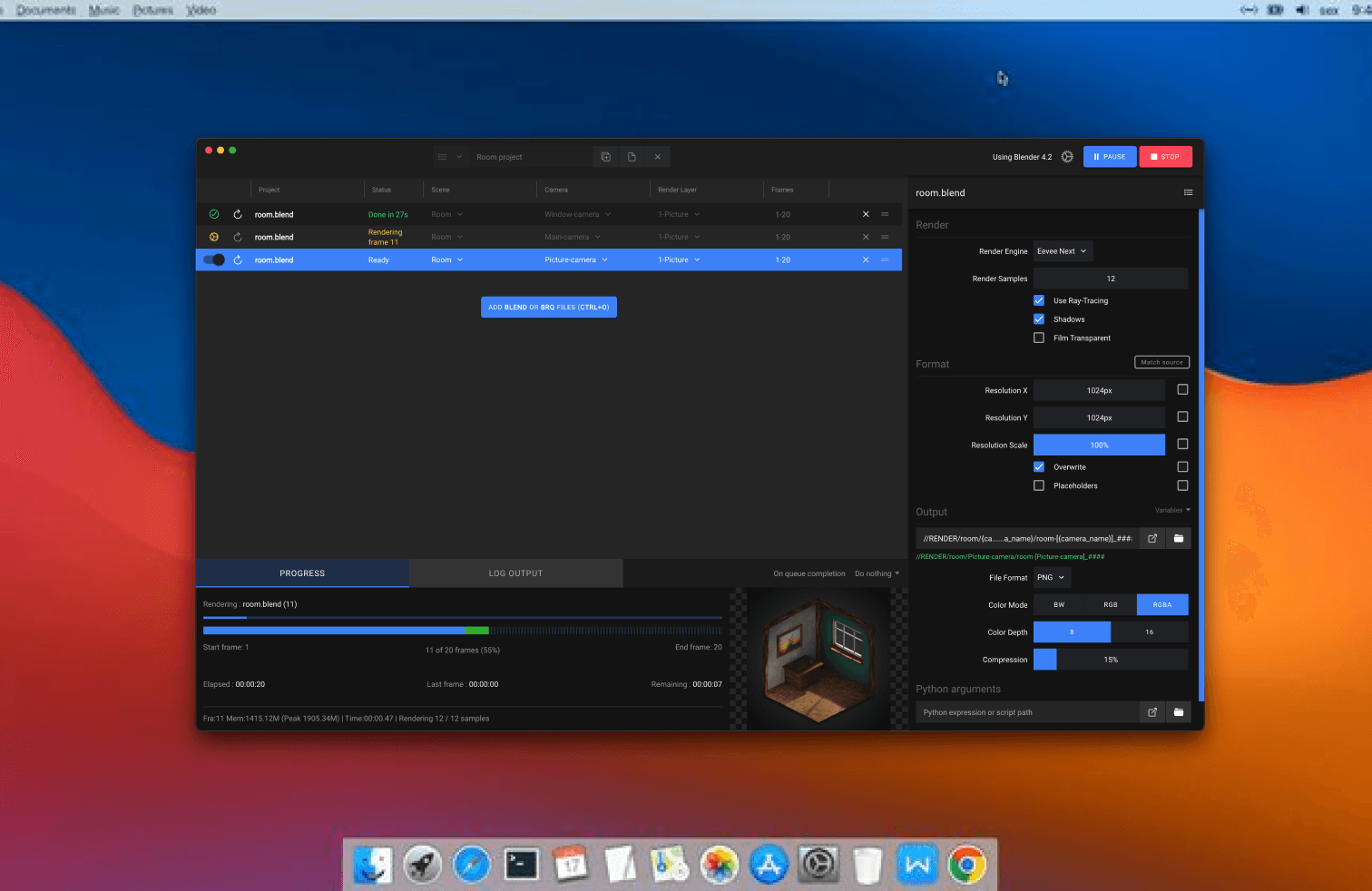Adjust the Compression 15% slider
The width and height of the screenshot is (1372, 891).
(1111, 660)
